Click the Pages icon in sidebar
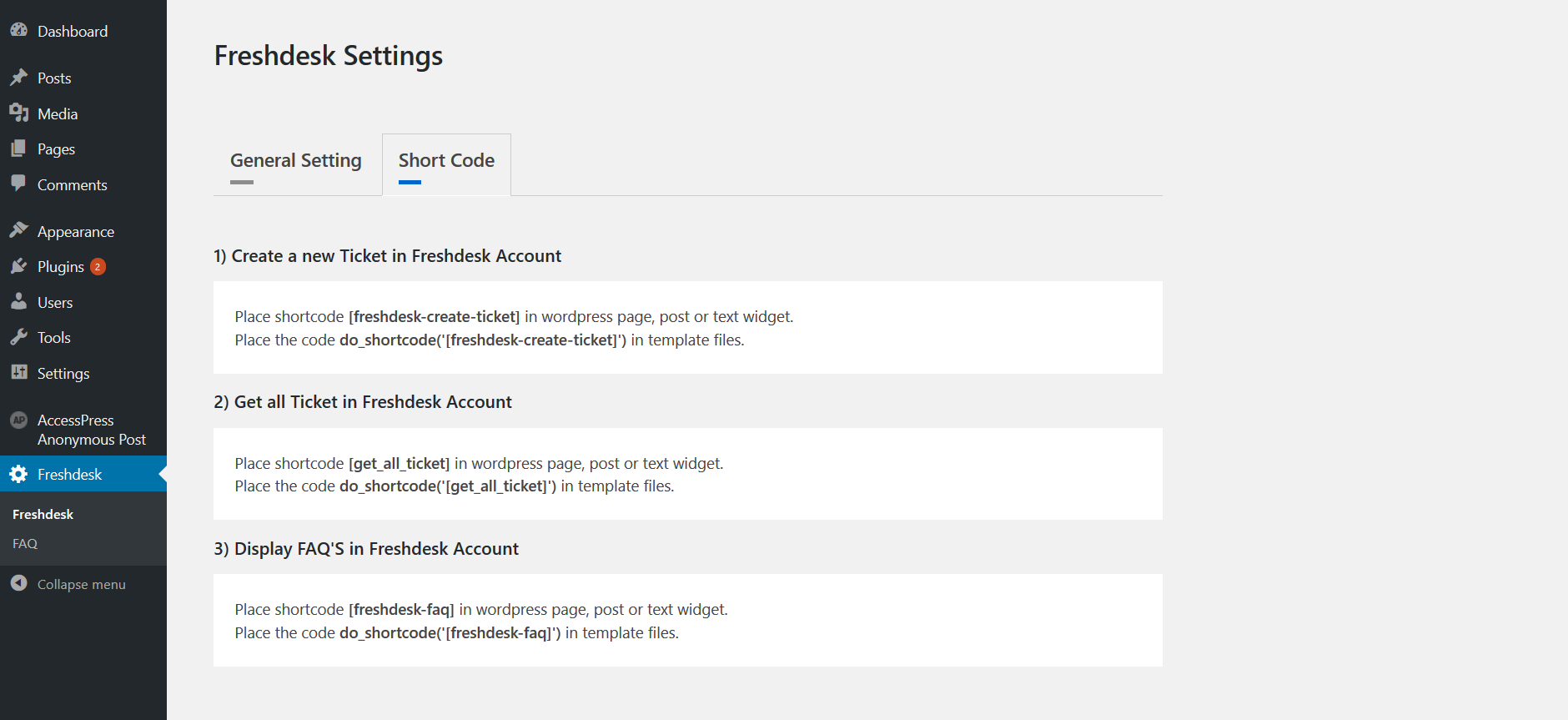Screen dimensions: 1568x720 18,149
